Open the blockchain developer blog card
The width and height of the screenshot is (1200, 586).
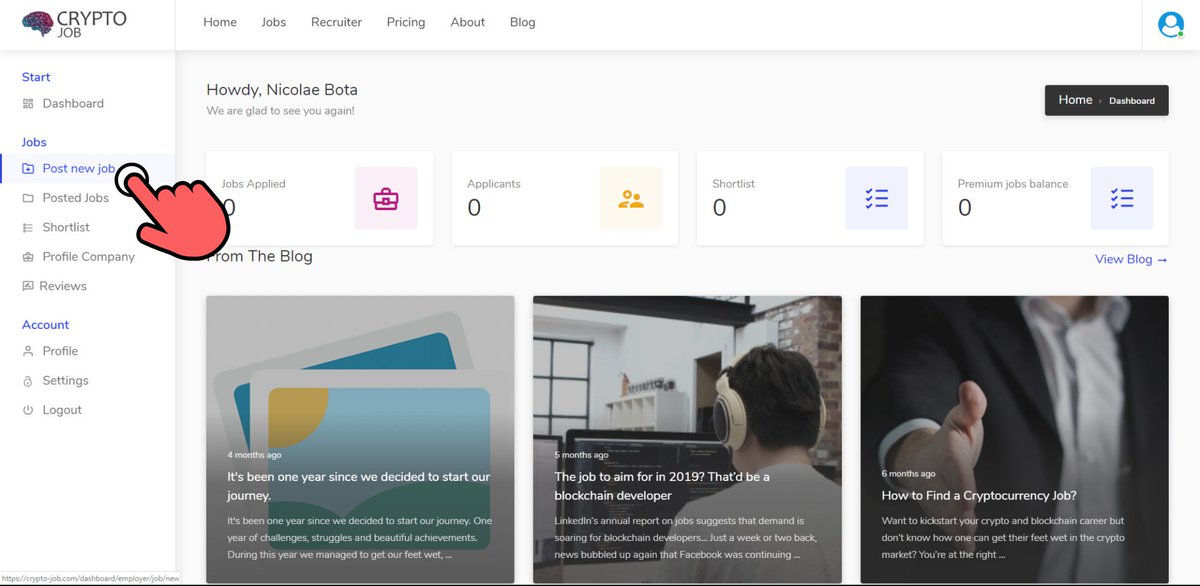687,439
